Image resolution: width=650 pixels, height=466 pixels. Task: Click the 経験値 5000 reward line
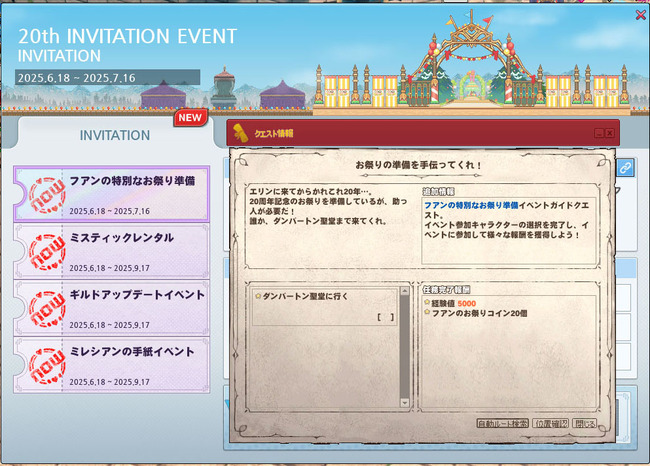point(450,303)
